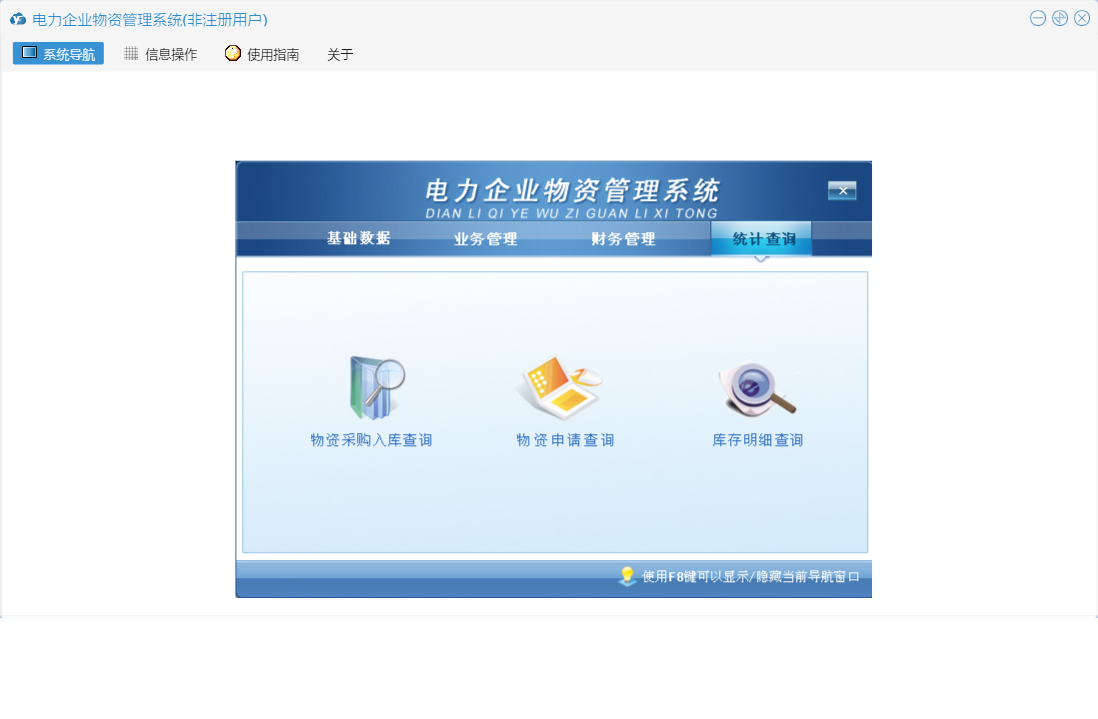The image size is (1098, 719).
Task: Switch to the 基础数据 tab
Action: [x=359, y=239]
